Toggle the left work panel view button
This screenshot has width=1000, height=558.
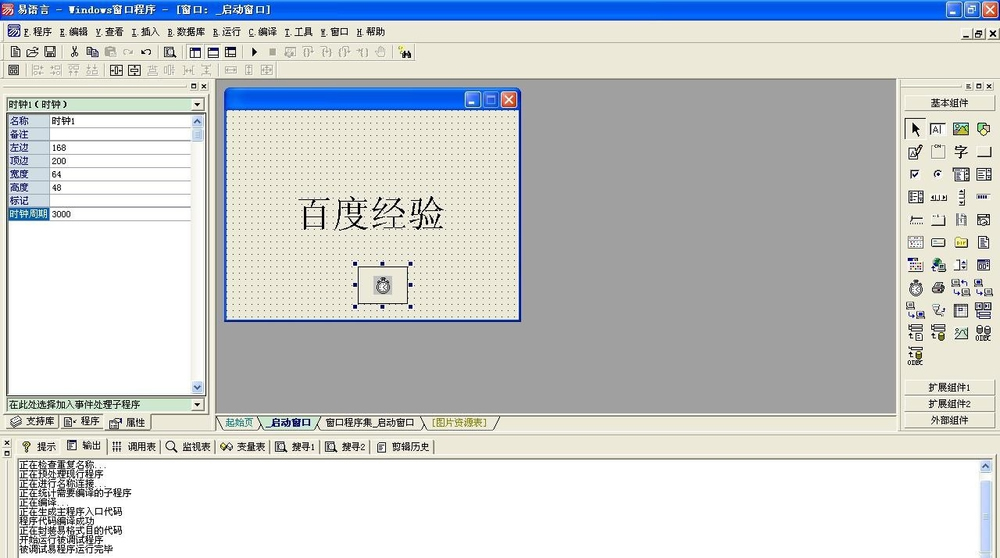[195, 52]
